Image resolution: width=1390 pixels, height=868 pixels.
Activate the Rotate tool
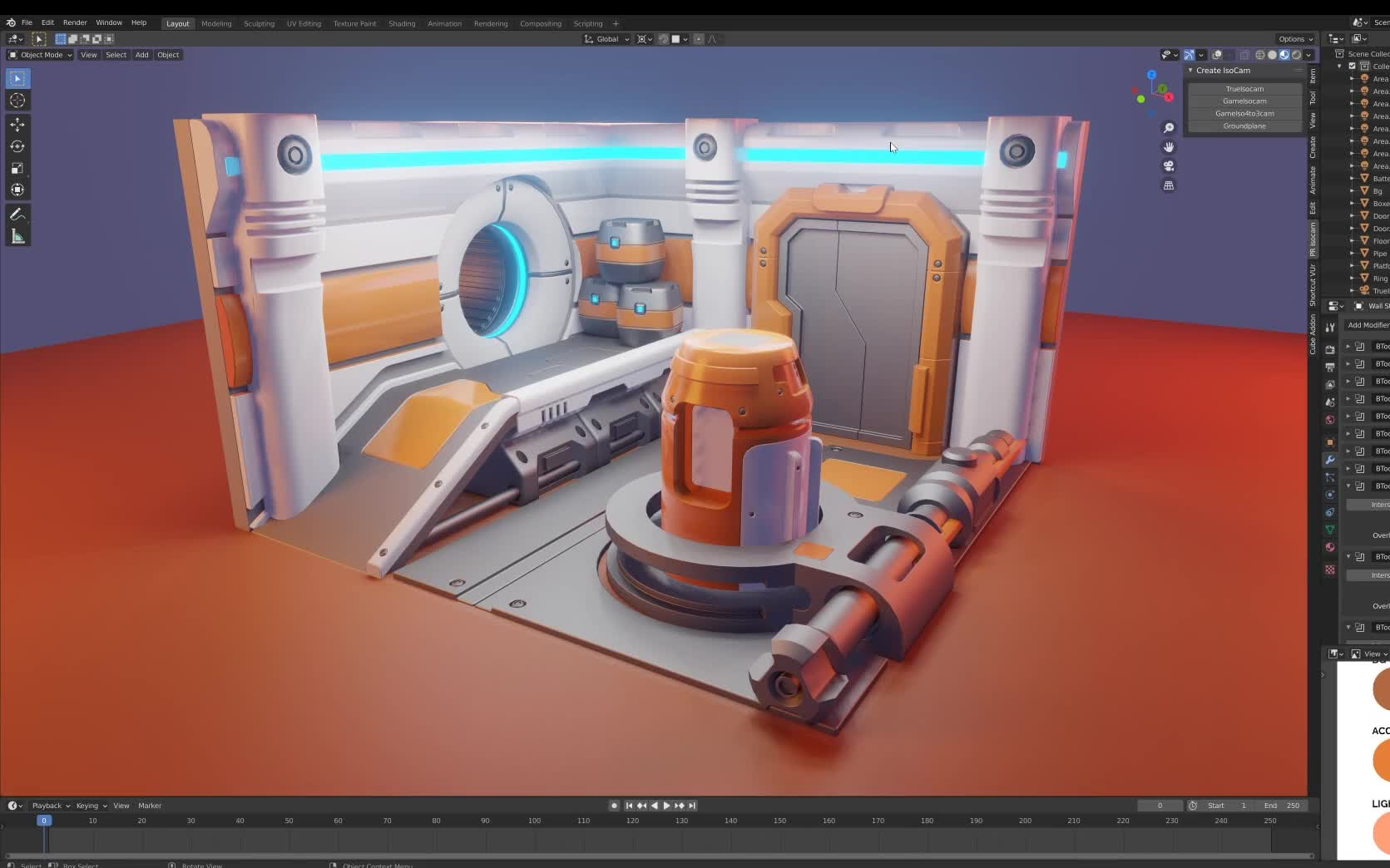pos(17,146)
